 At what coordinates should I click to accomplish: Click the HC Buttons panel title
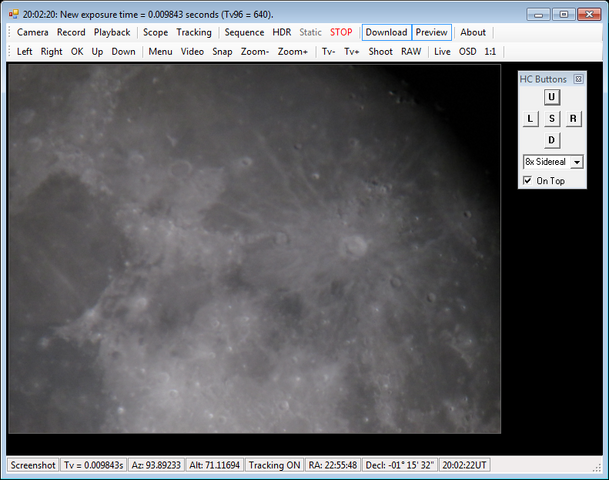click(543, 79)
